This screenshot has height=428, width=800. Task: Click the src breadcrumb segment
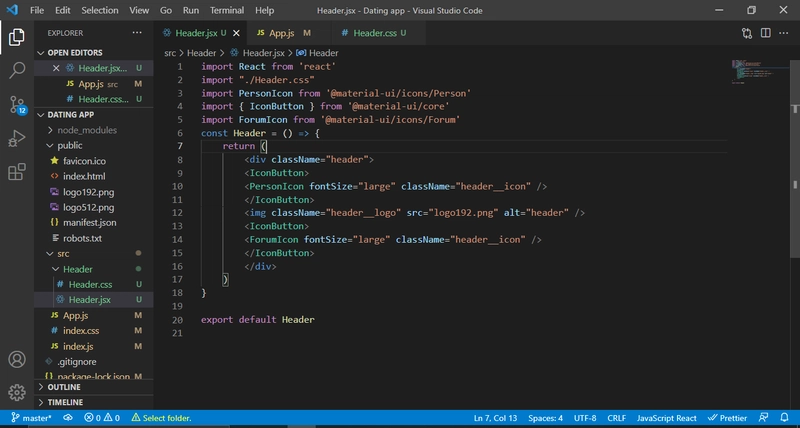coord(170,53)
